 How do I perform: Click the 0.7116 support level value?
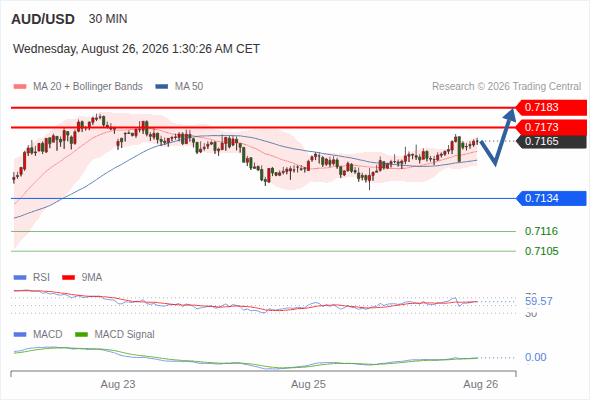click(x=541, y=231)
